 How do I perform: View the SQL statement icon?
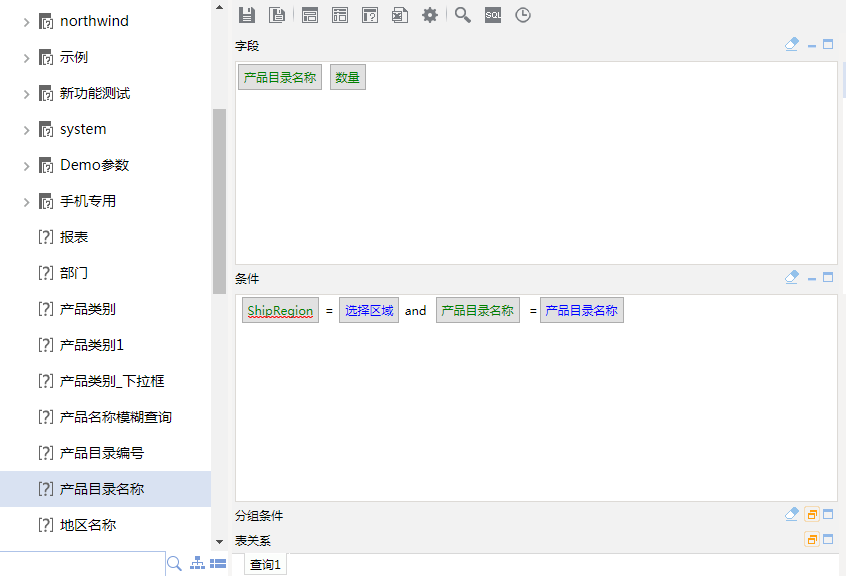[493, 15]
